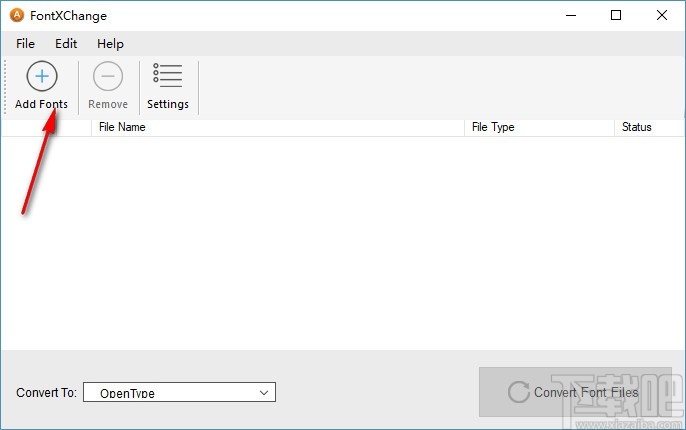This screenshot has height=430, width=686.
Task: Expand the Convert To format dropdown
Action: coord(179,392)
